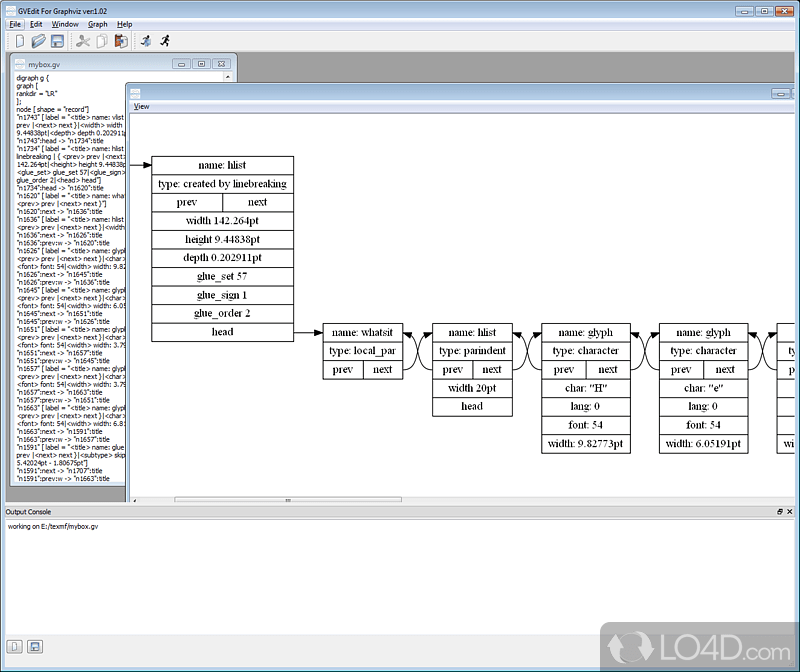Open the Edit menu
The width and height of the screenshot is (800, 672).
point(36,24)
